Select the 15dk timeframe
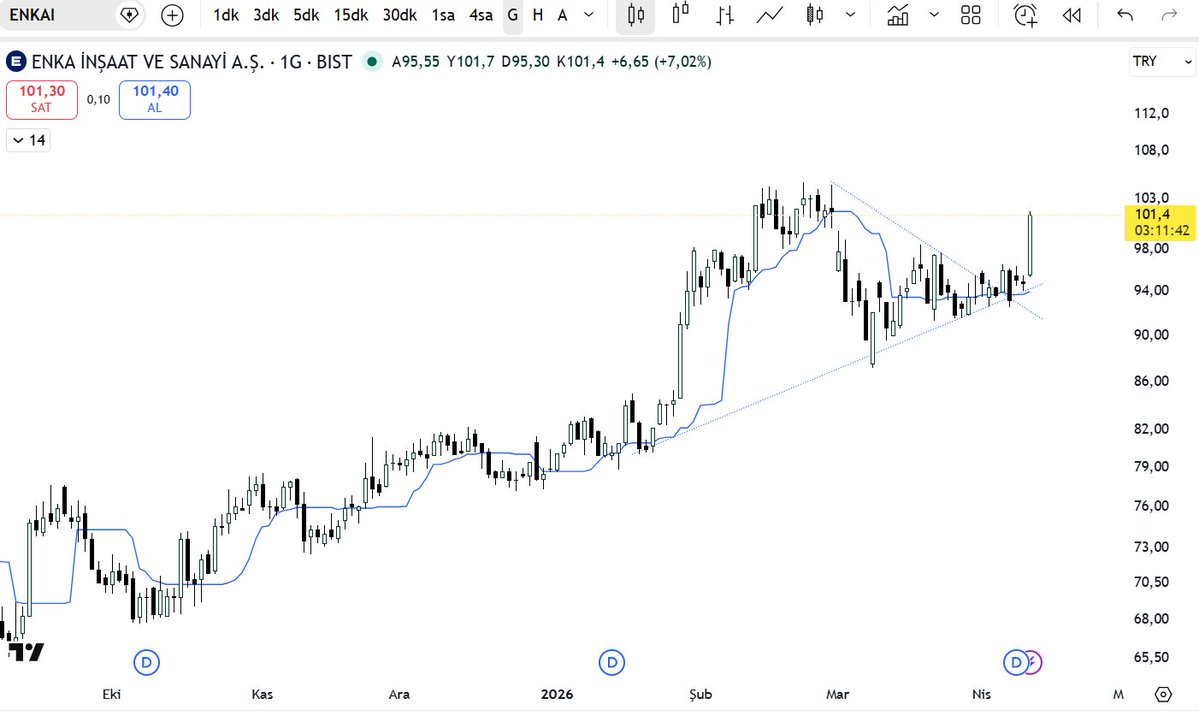Screen dimensions: 1199x716 350,15
